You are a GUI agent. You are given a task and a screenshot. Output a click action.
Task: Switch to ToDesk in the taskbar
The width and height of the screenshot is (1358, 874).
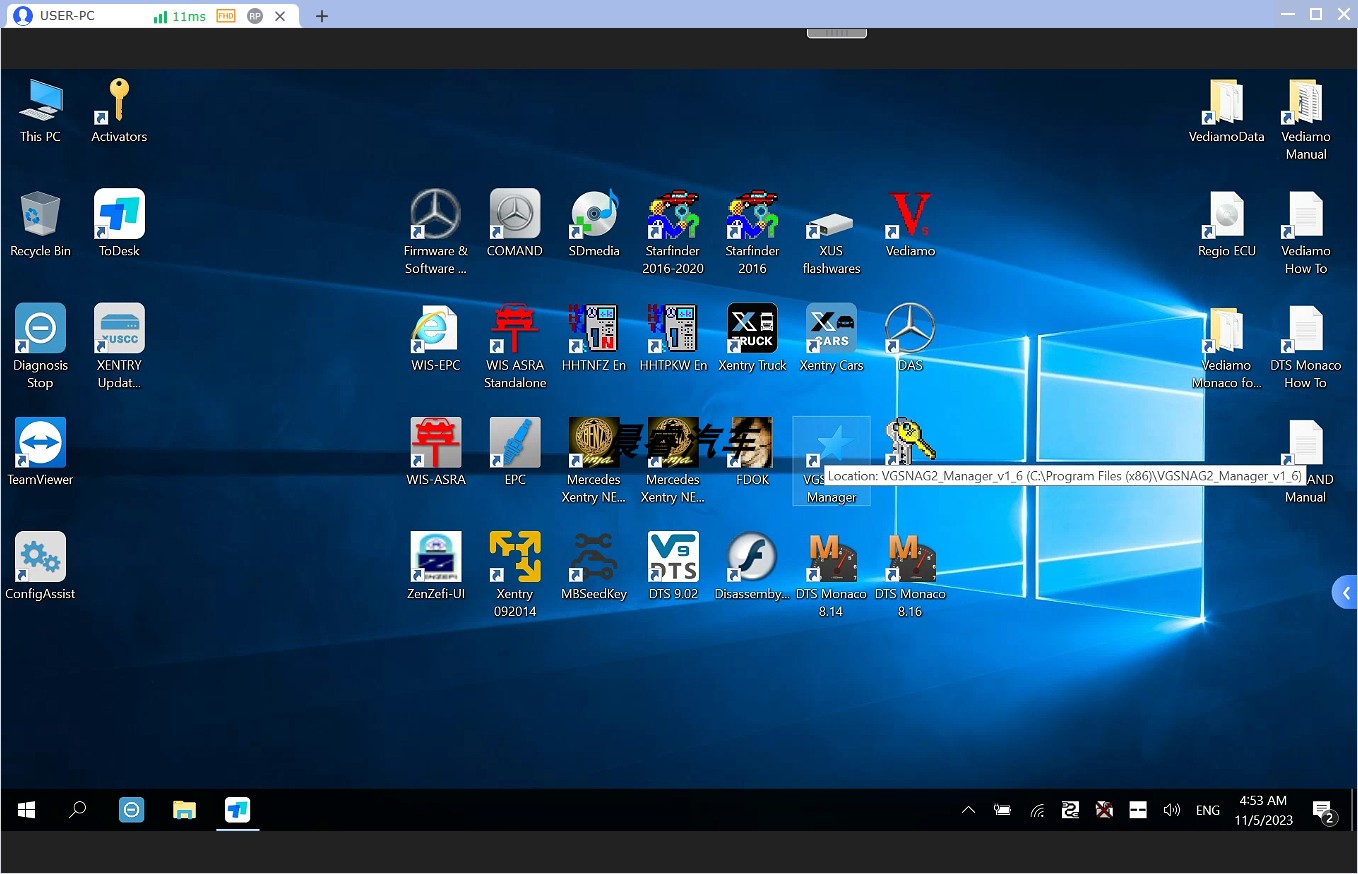click(237, 810)
